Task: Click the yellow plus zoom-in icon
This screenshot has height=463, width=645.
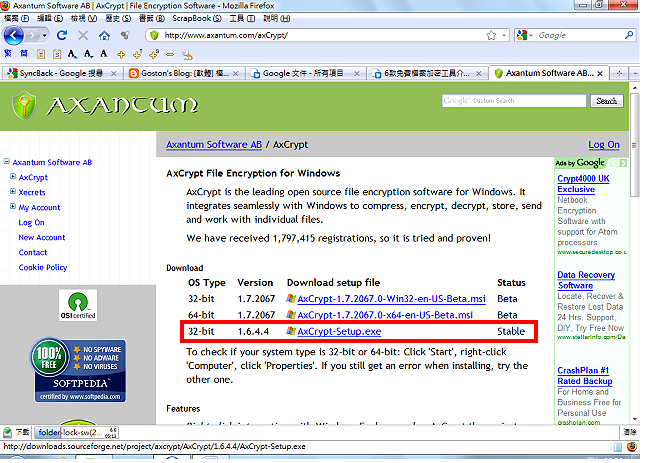Action: pyautogui.click(x=121, y=54)
